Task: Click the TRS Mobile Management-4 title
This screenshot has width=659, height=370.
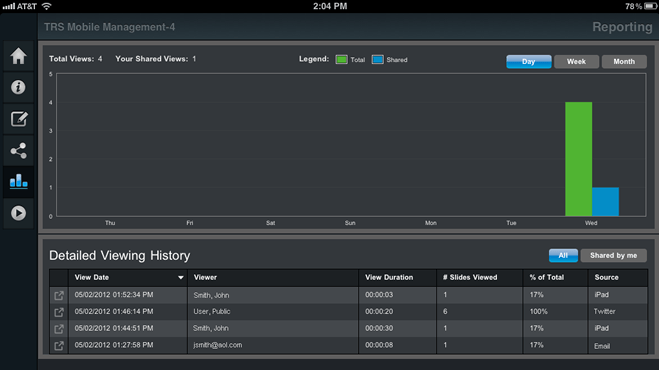Action: tap(110, 27)
